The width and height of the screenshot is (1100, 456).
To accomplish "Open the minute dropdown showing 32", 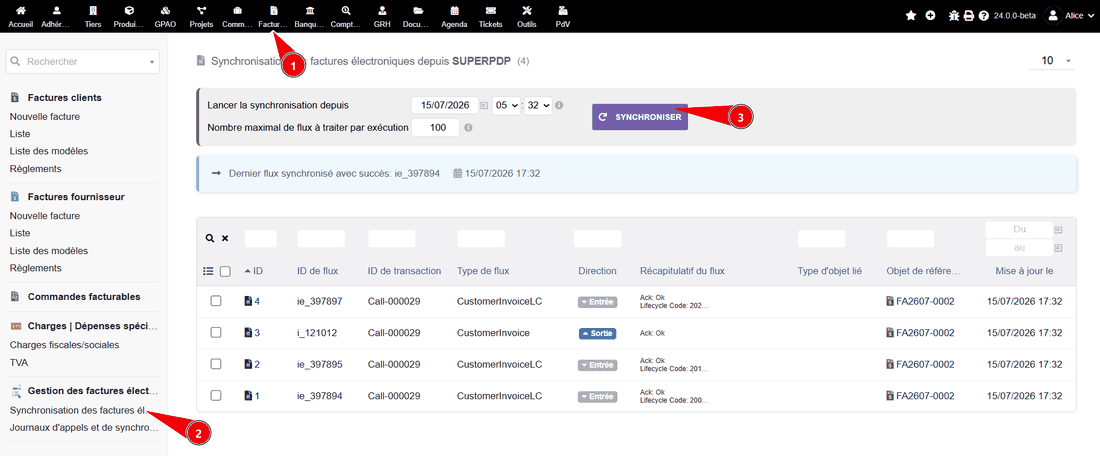I will pos(539,105).
